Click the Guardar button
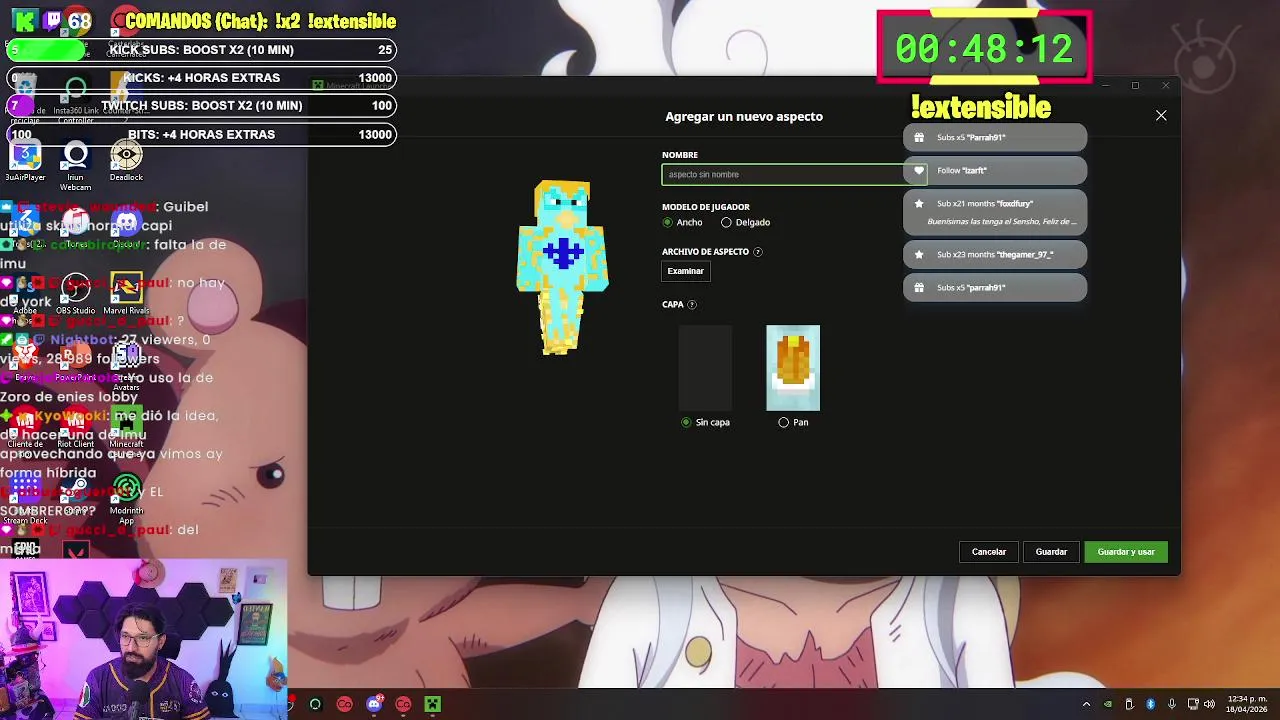1280x720 pixels. pos(1051,552)
